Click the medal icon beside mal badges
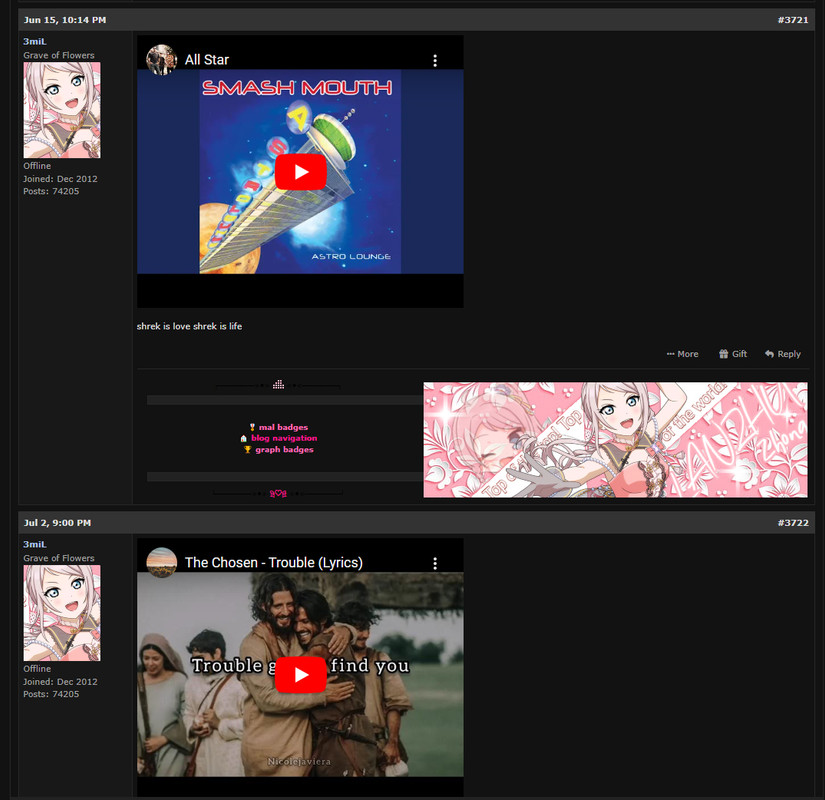The height and width of the screenshot is (800, 825). pyautogui.click(x=252, y=427)
